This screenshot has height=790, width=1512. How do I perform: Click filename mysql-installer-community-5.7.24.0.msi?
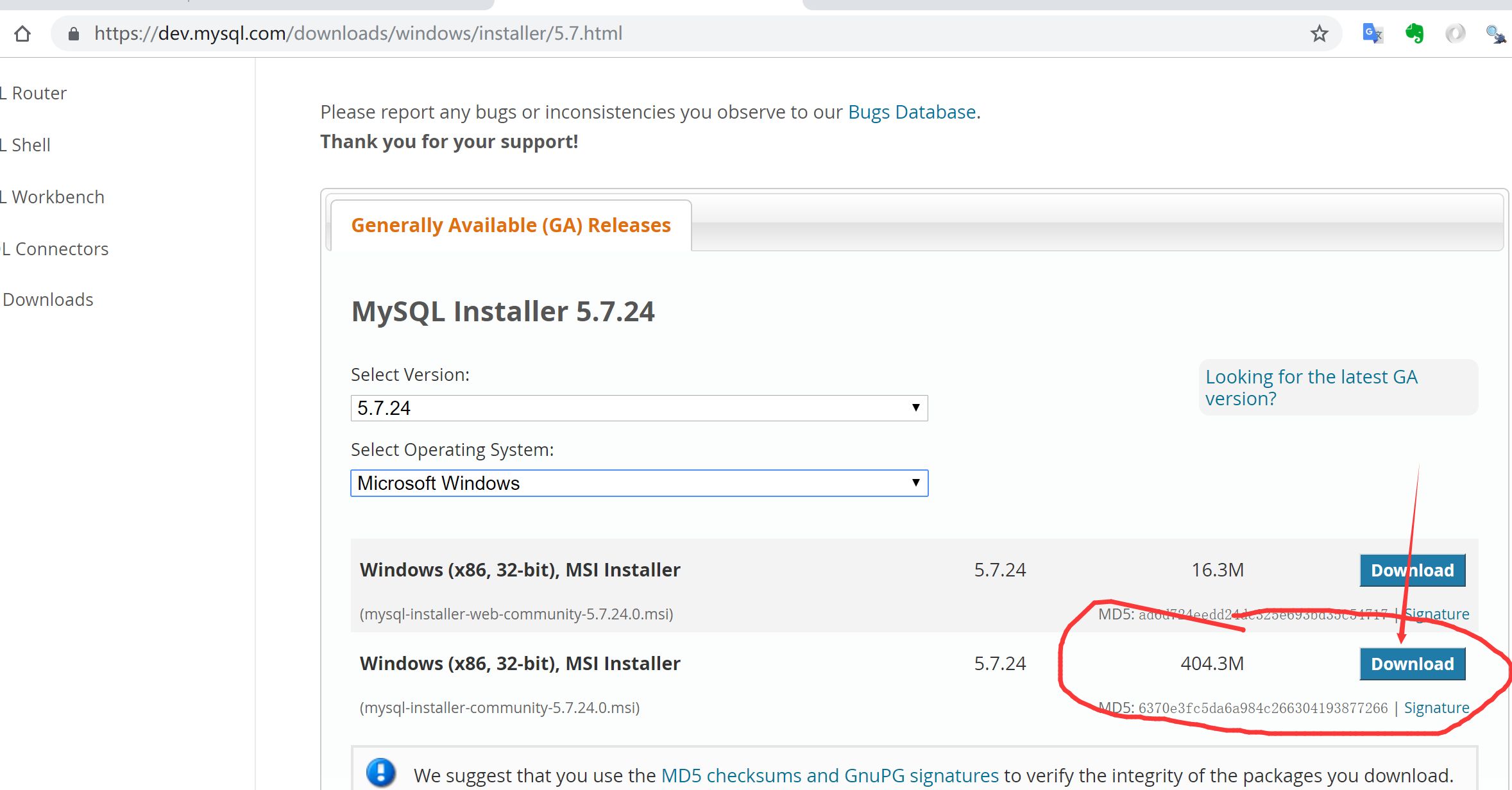pyautogui.click(x=500, y=708)
